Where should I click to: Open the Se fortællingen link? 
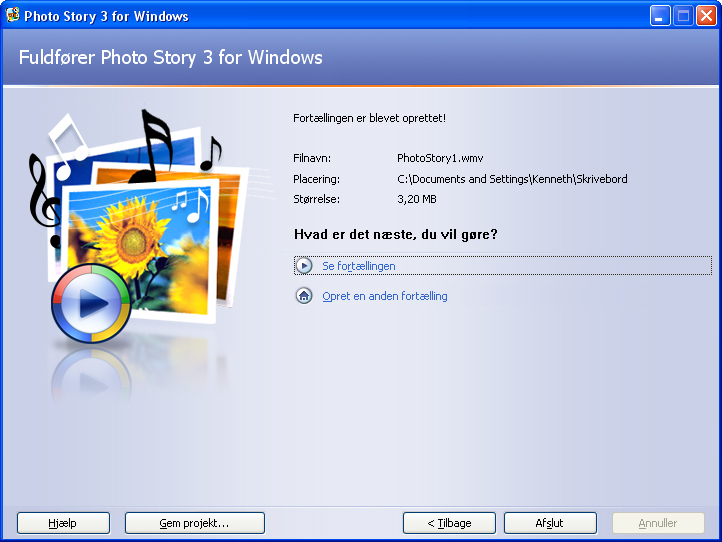tap(359, 266)
